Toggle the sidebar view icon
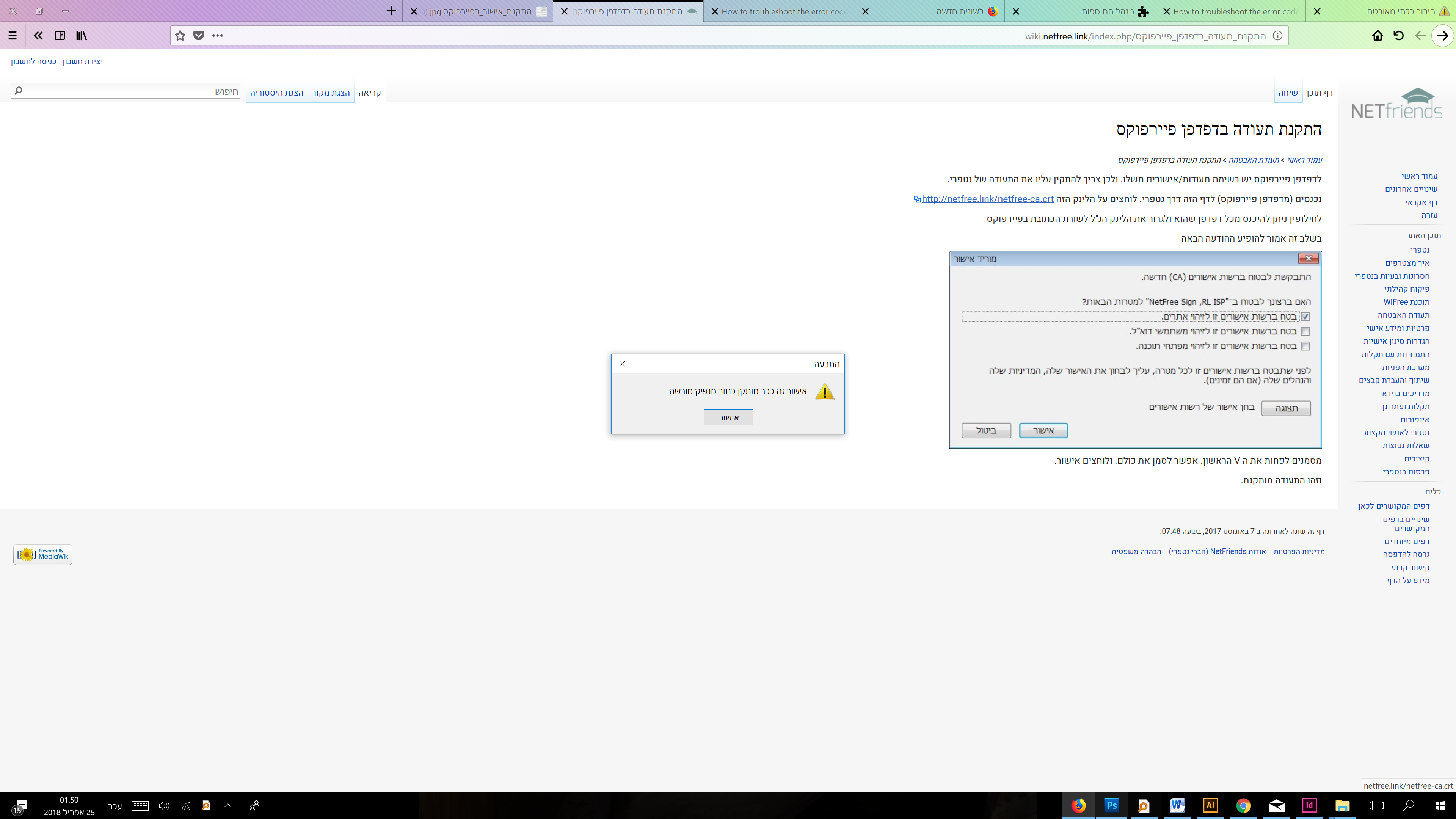1456x819 pixels. tap(60, 36)
